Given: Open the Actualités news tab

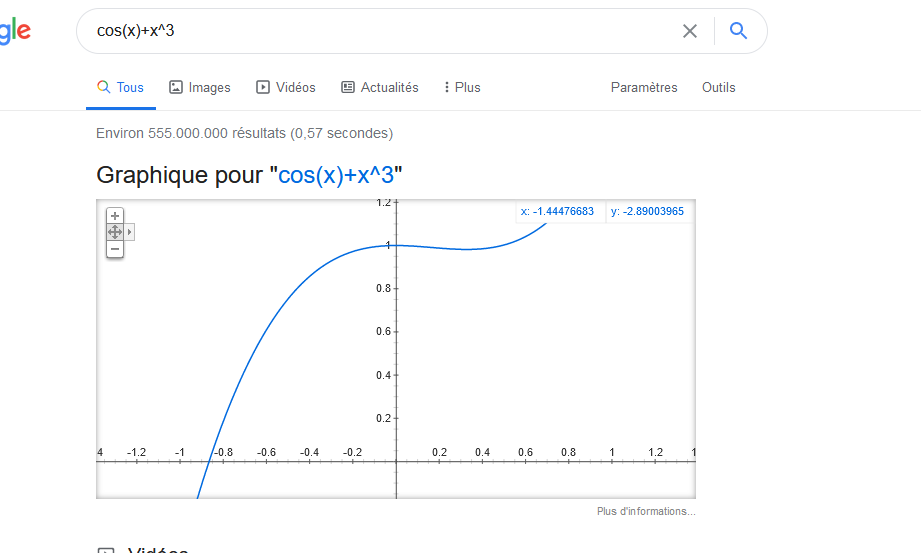Looking at the screenshot, I should pos(380,88).
